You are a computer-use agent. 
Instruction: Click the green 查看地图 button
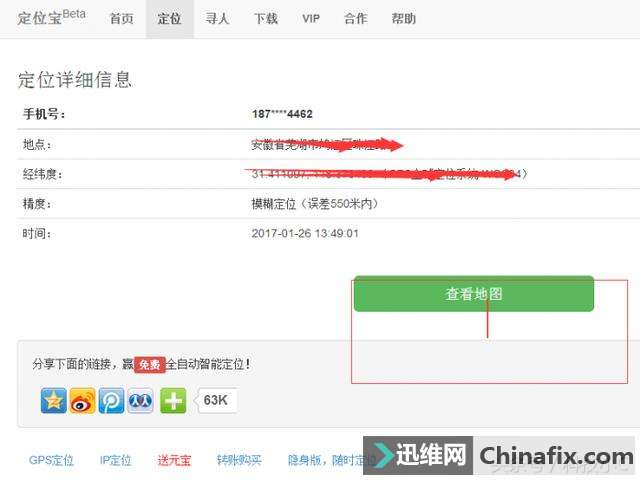[474, 294]
